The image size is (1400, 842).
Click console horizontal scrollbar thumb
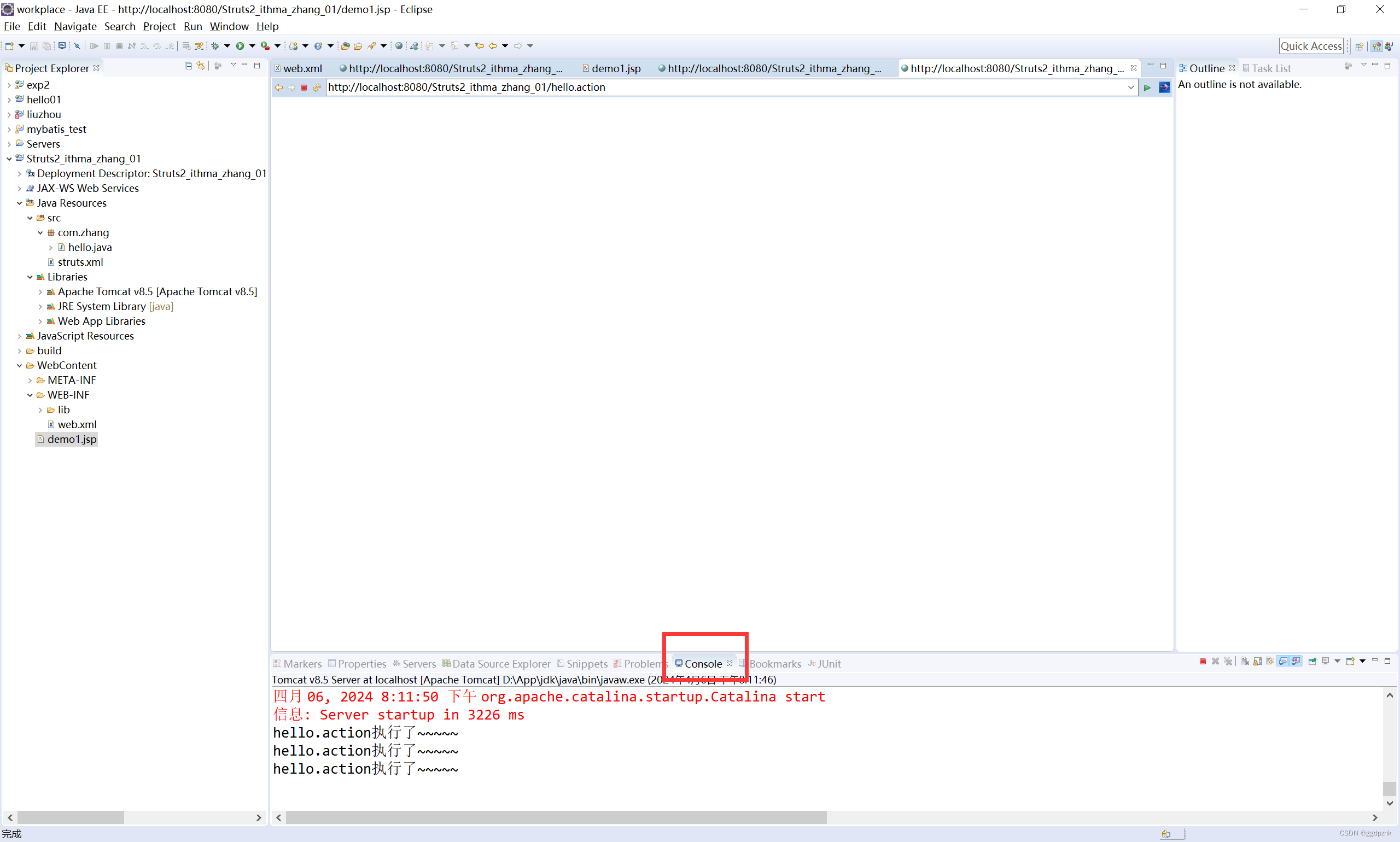[x=556, y=817]
